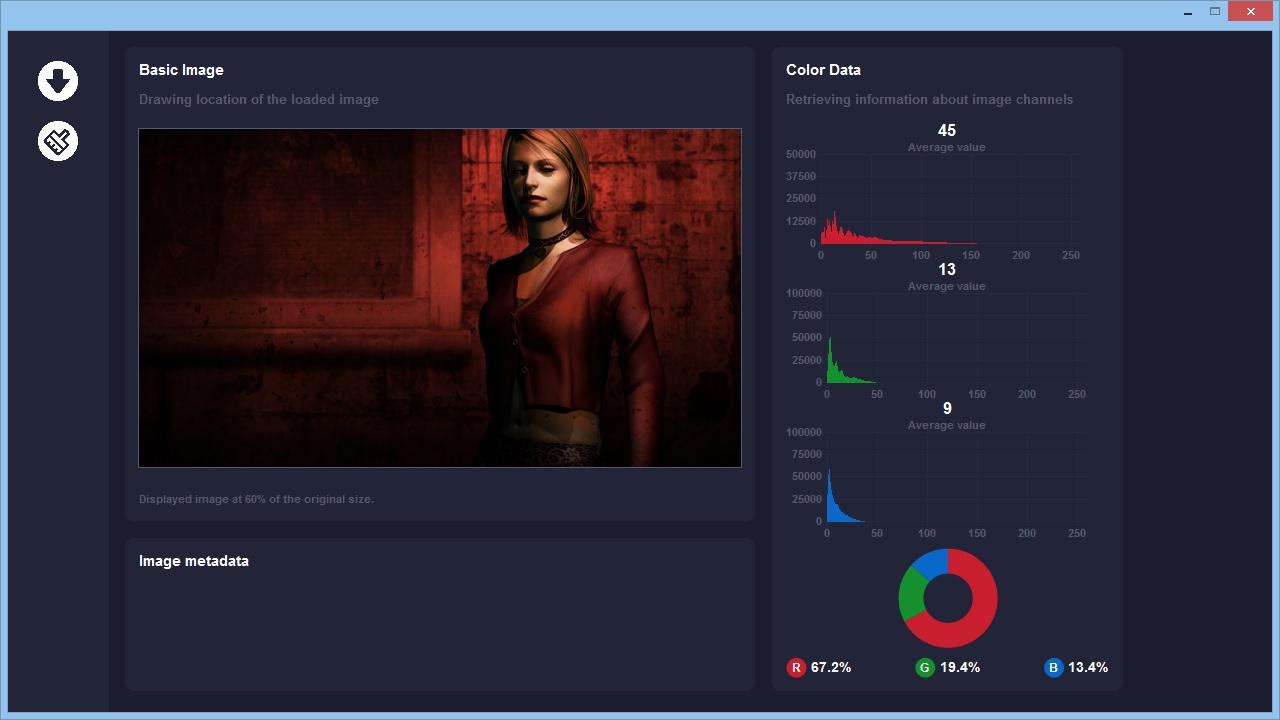The width and height of the screenshot is (1280, 720).
Task: Click the load image down-arrow icon
Action: pyautogui.click(x=58, y=81)
